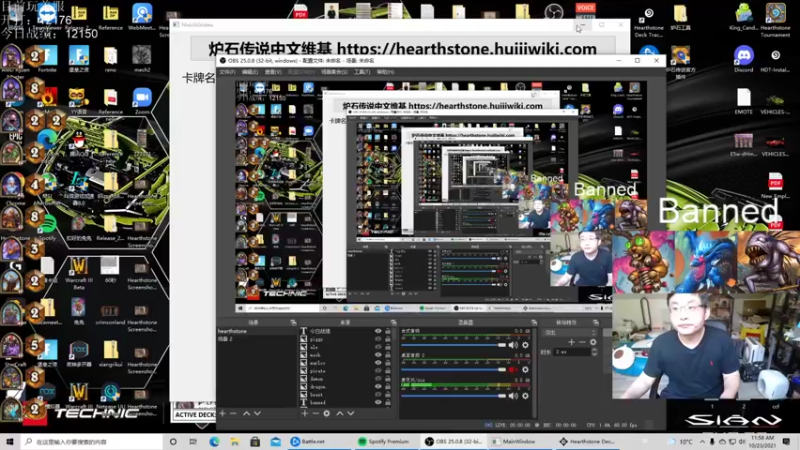Image resolution: width=800 pixels, height=450 pixels.
Task: Move the scene up using the up arrow below the scene list
Action: [x=246, y=413]
